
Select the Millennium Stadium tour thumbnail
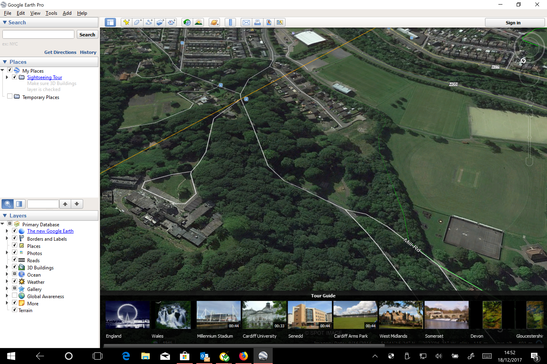click(219, 315)
